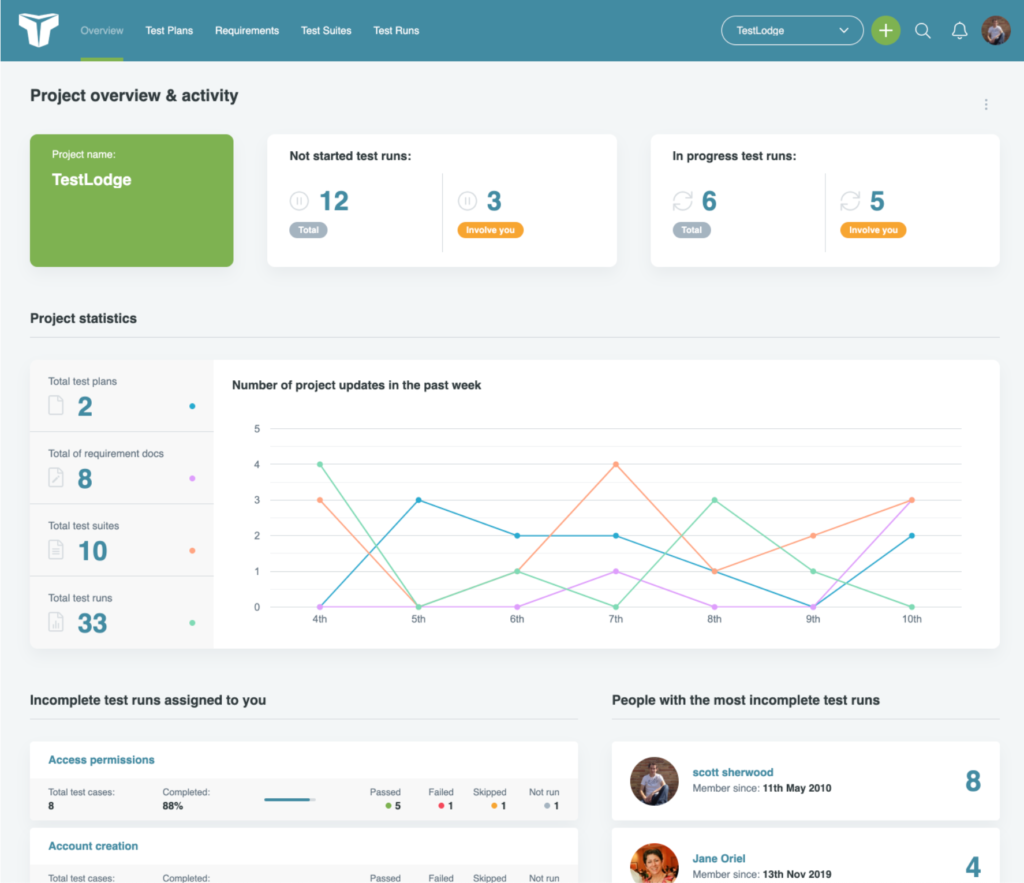Screen dimensions: 1024x883
Task: Toggle the 'Involve you' badge under not started runs
Action: [490, 229]
